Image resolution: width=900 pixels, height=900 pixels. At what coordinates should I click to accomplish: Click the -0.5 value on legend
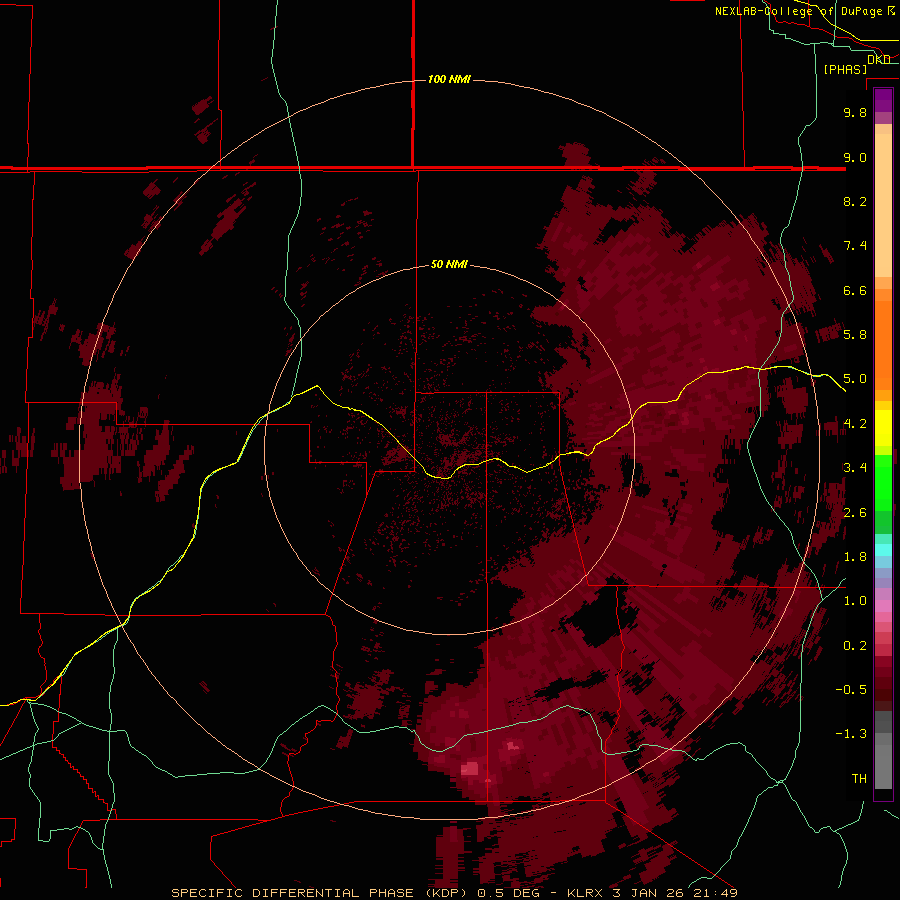(851, 690)
